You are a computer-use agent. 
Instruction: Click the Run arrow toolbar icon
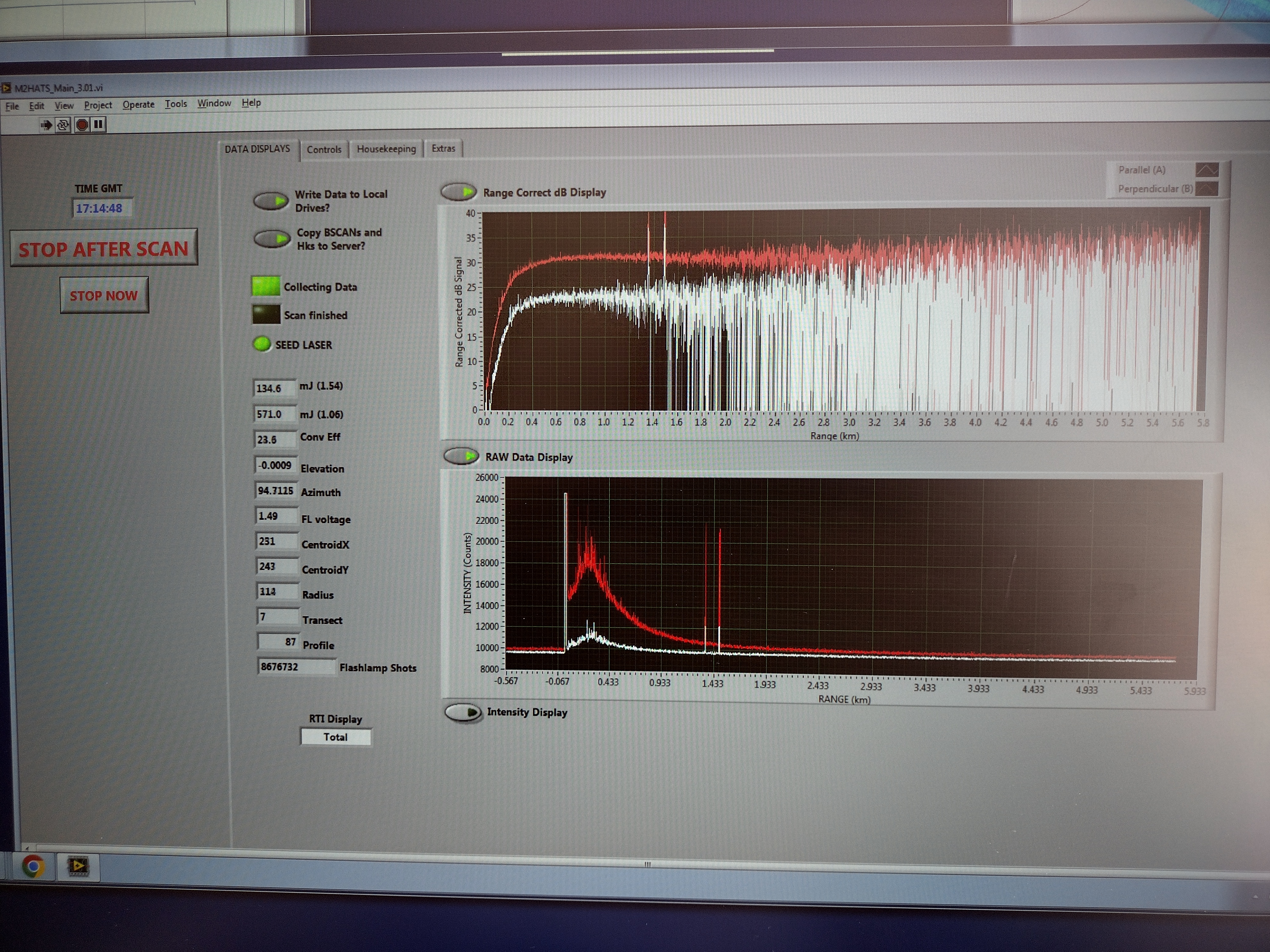(x=46, y=124)
